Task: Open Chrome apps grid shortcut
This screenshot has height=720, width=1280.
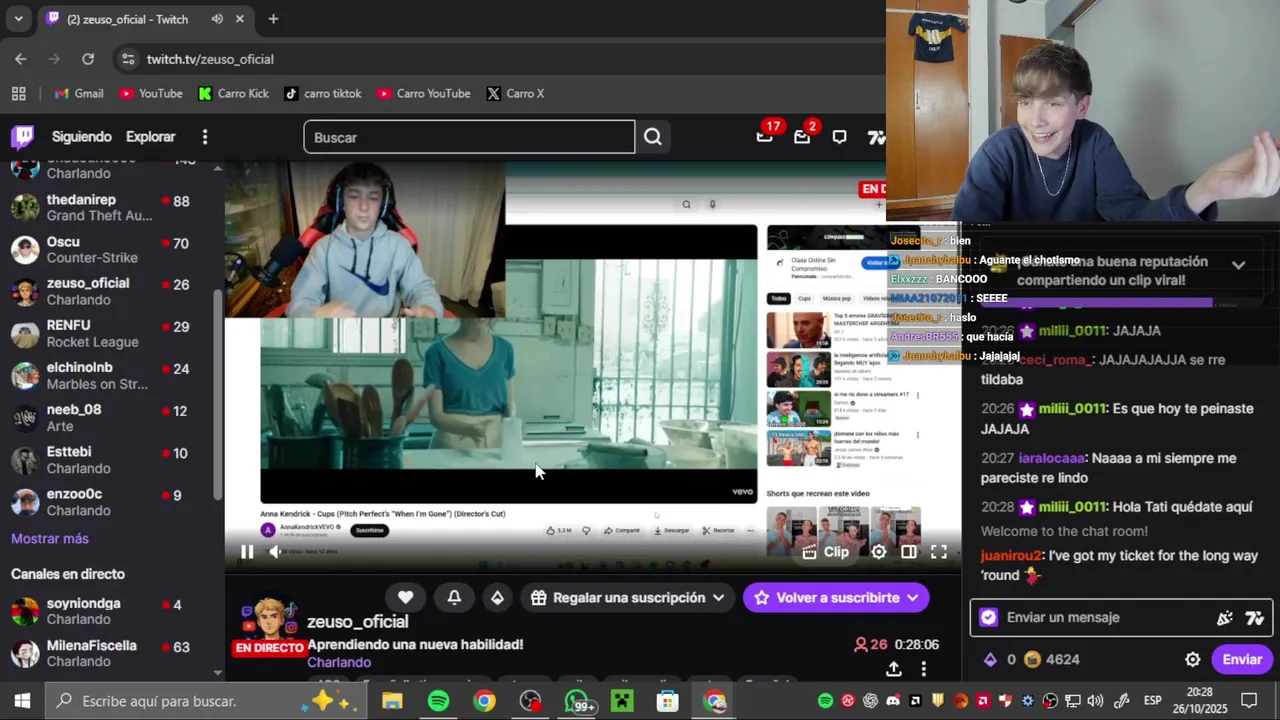Action: point(18,93)
